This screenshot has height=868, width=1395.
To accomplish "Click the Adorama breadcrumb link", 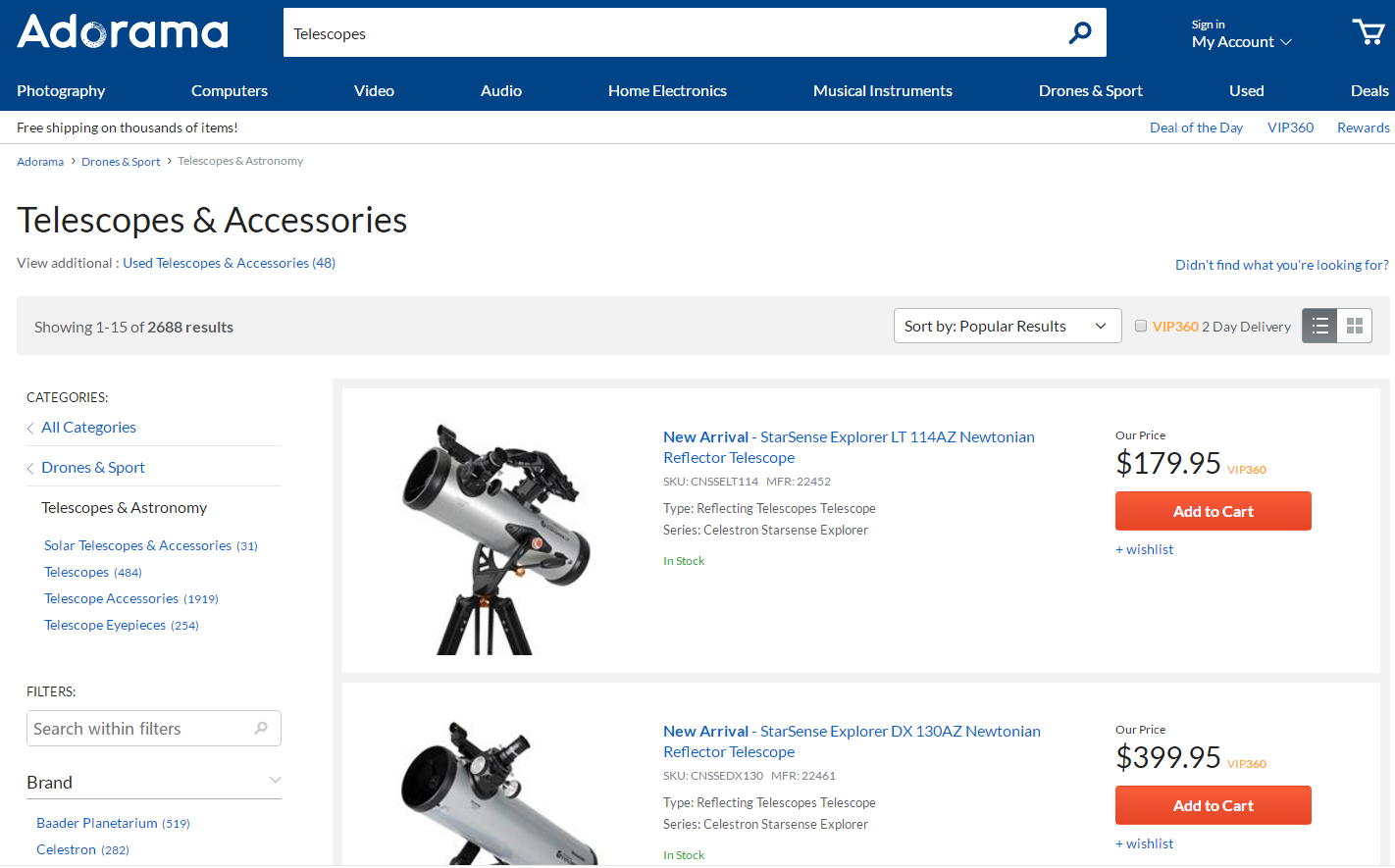I will coord(40,162).
